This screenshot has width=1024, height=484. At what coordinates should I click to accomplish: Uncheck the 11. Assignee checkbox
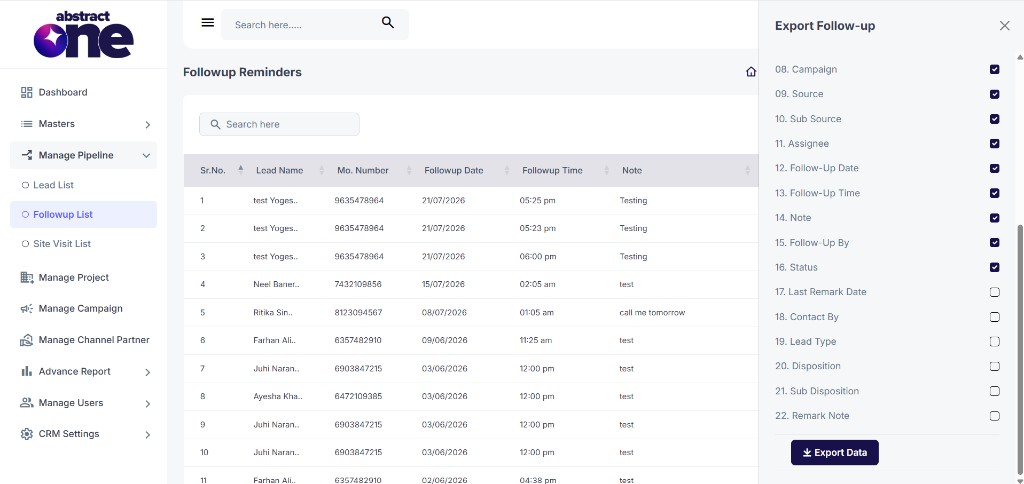click(995, 144)
